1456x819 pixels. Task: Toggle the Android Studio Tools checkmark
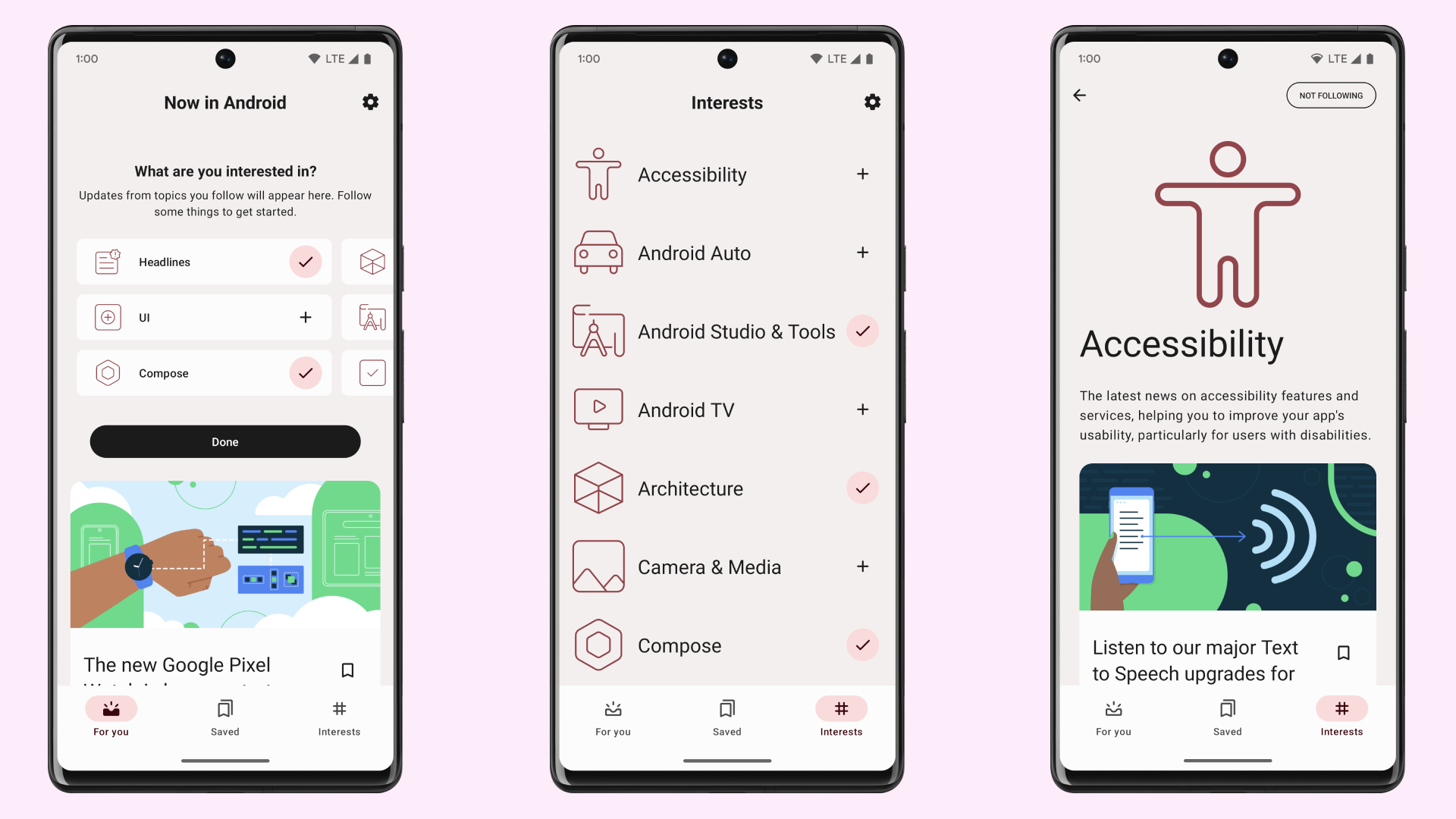862,330
